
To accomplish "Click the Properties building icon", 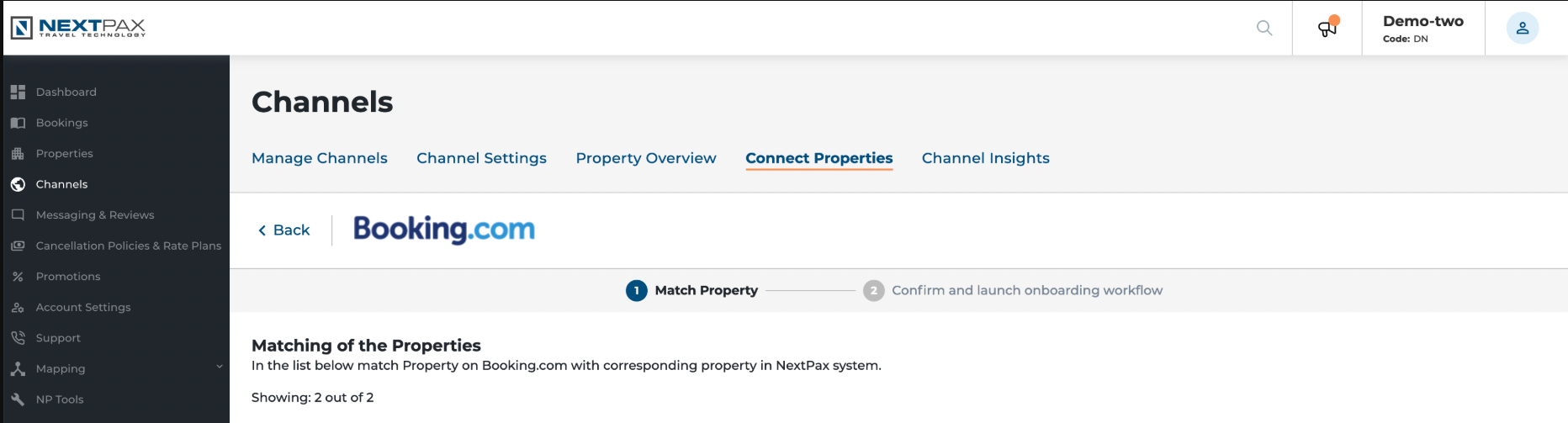I will (18, 153).
